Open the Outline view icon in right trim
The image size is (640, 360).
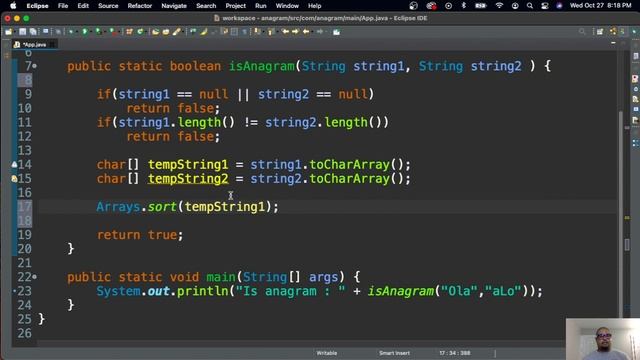635,143
